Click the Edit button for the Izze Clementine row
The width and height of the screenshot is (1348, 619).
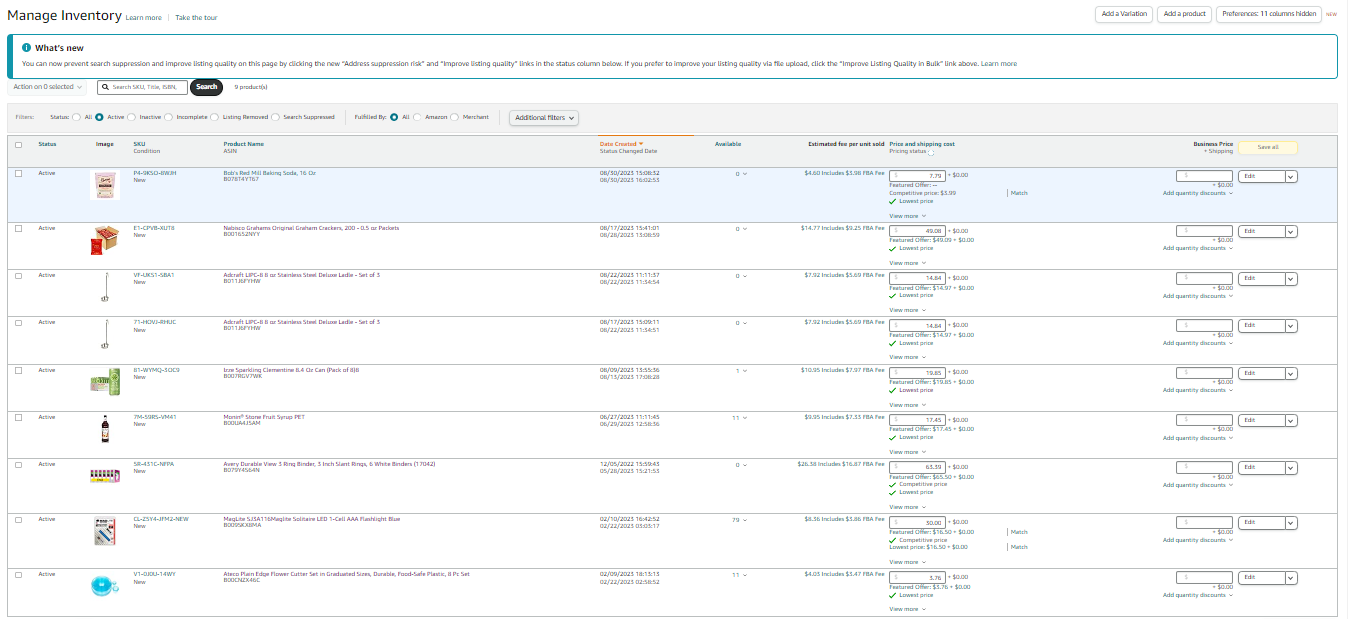(1261, 373)
